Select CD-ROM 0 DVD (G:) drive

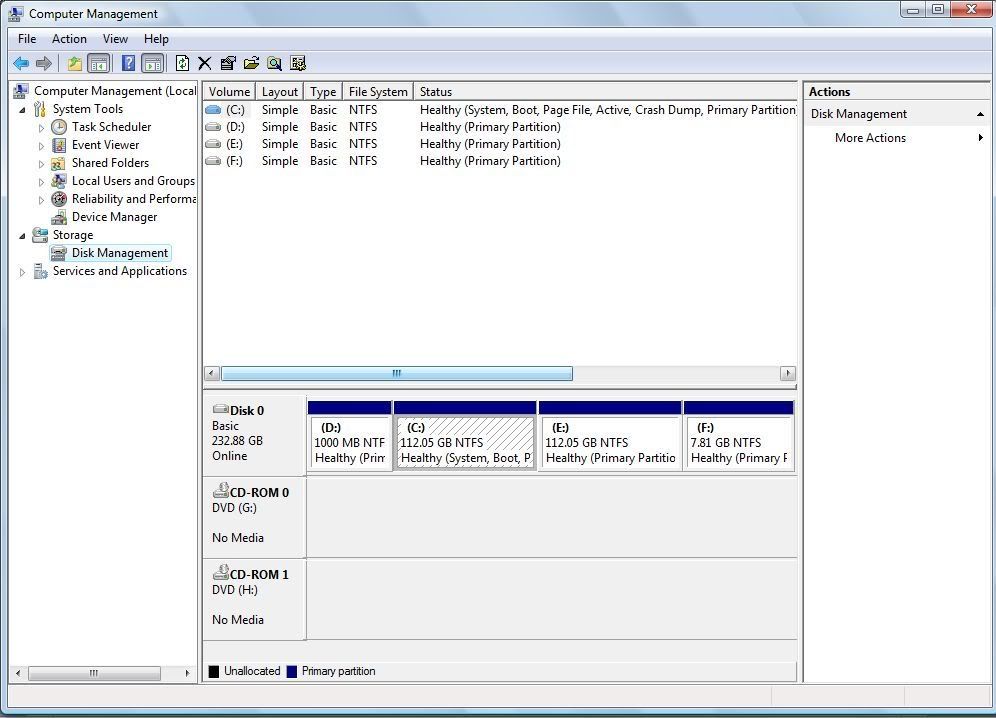click(254, 516)
